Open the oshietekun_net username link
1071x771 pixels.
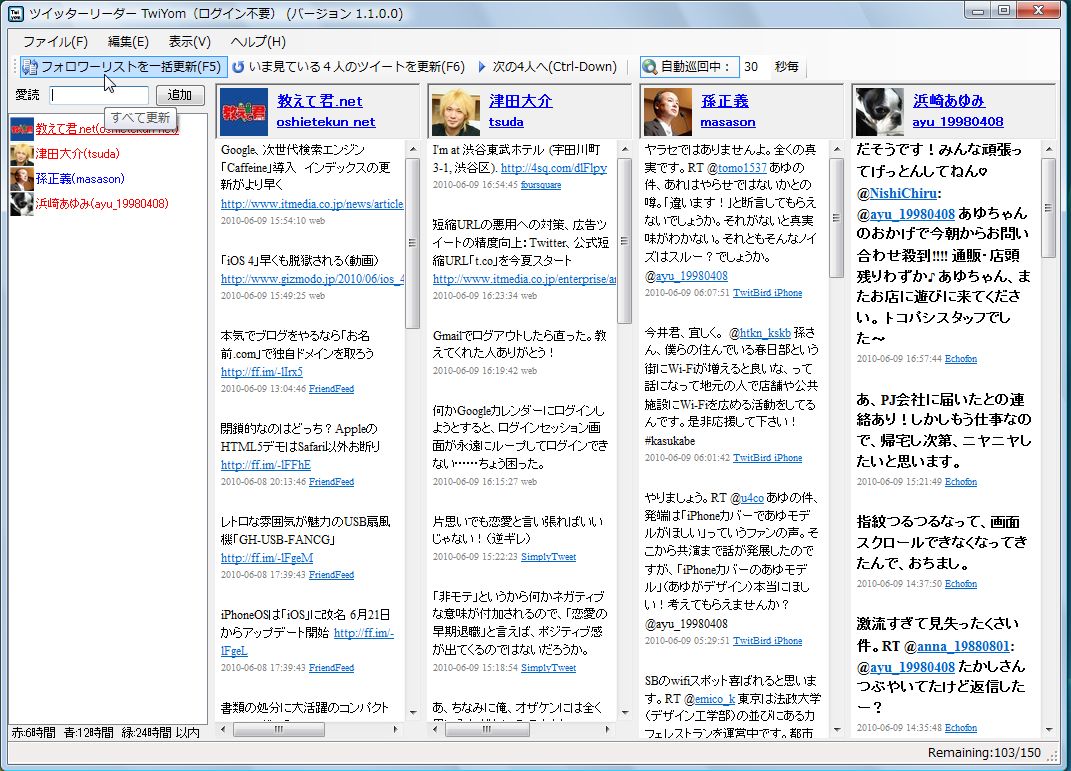pos(326,122)
